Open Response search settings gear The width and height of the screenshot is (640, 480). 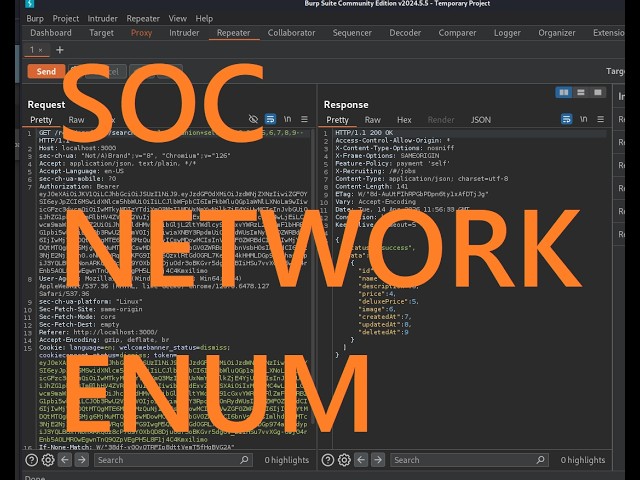pos(344,460)
